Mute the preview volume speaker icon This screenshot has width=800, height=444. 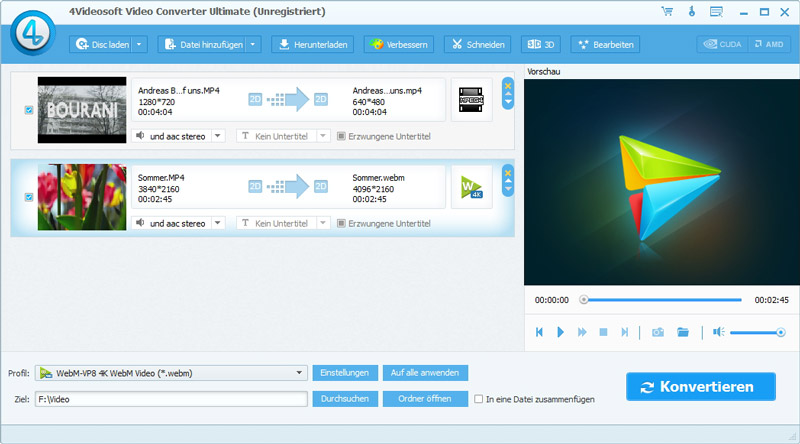(x=719, y=332)
